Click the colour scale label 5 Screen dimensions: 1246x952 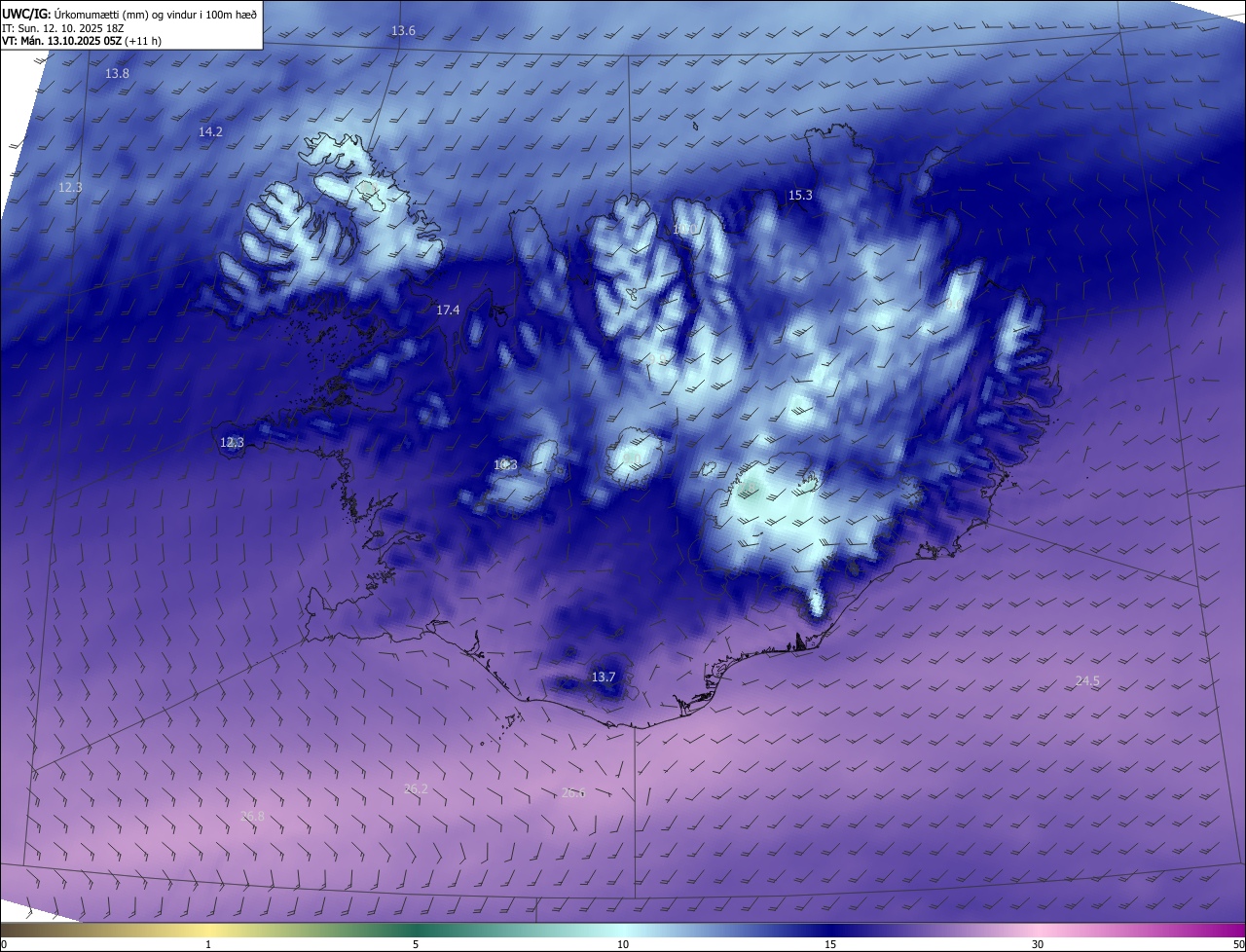[416, 944]
